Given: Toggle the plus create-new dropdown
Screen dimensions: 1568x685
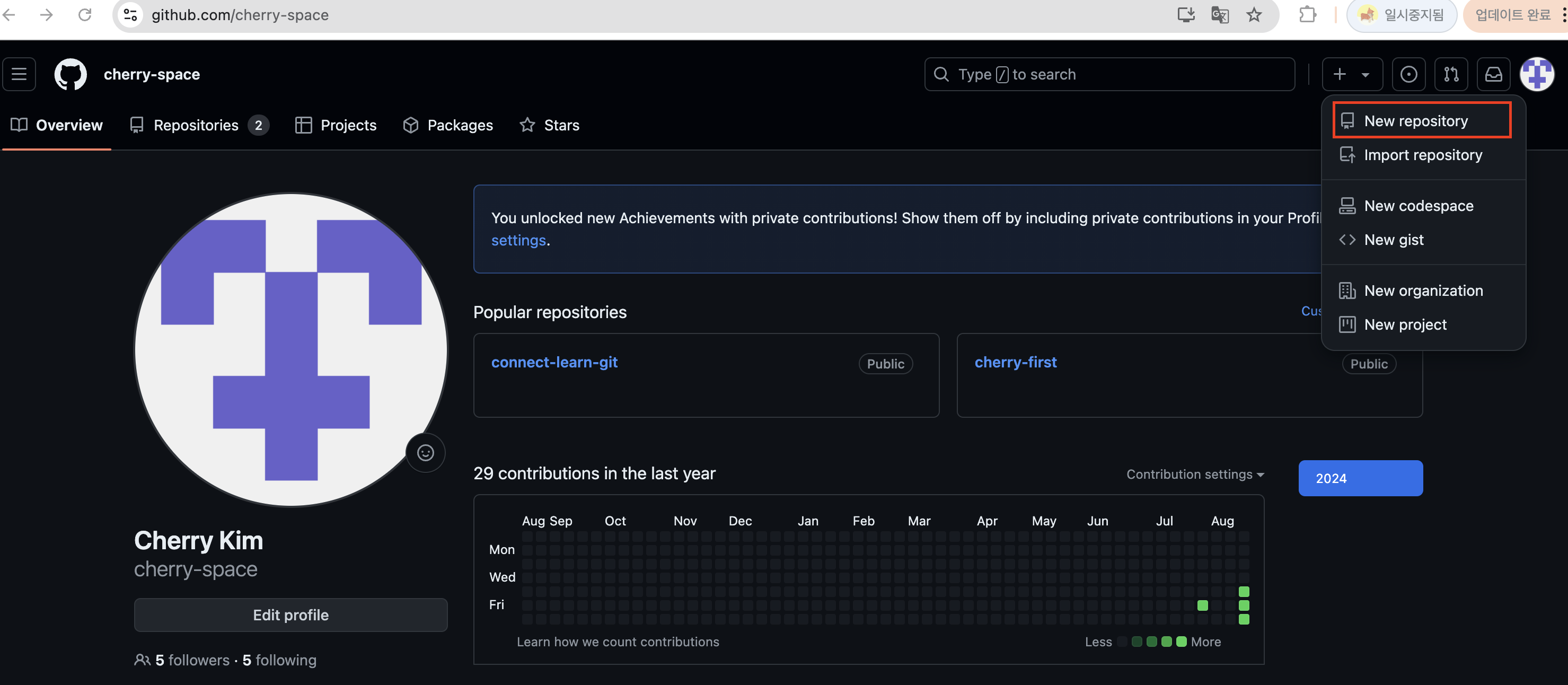Looking at the screenshot, I should (1352, 74).
